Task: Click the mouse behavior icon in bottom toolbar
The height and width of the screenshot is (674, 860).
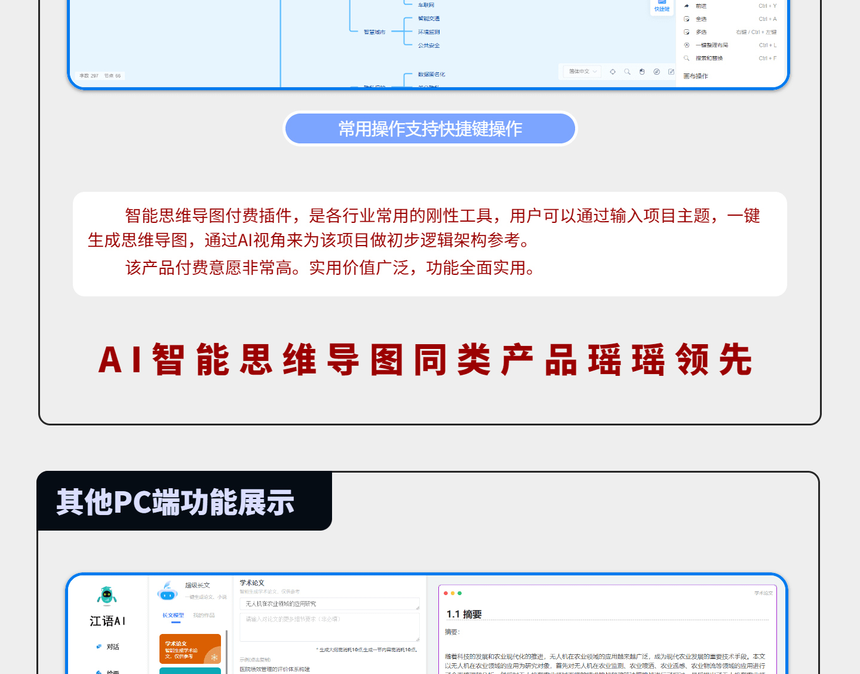Action: pos(642,72)
